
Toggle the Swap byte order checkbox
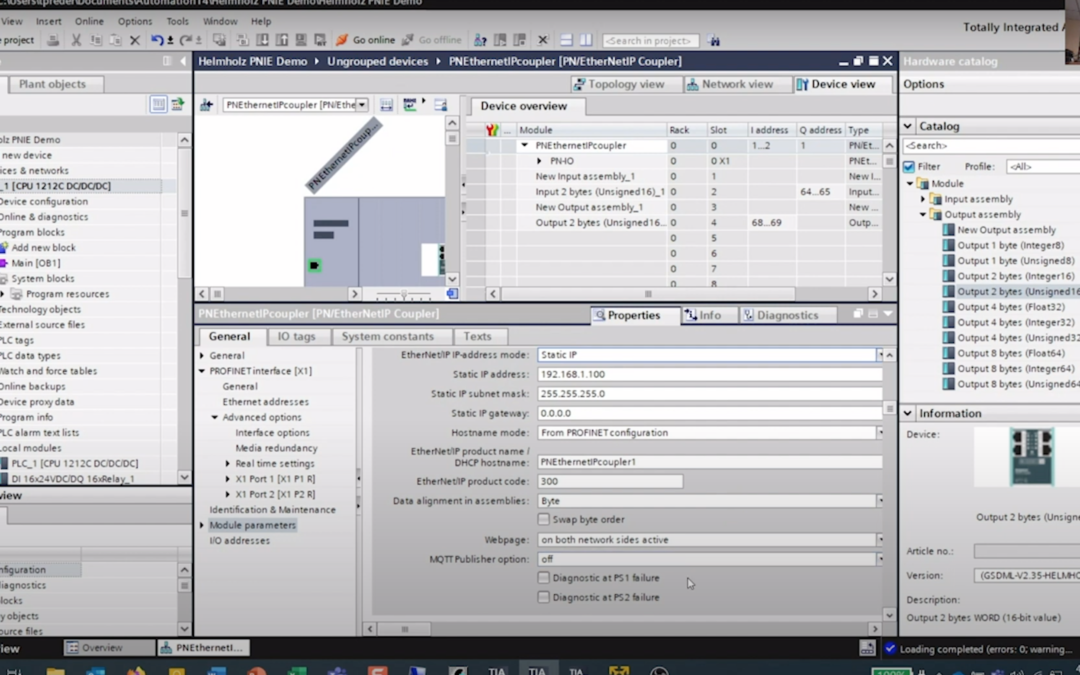pyautogui.click(x=543, y=519)
